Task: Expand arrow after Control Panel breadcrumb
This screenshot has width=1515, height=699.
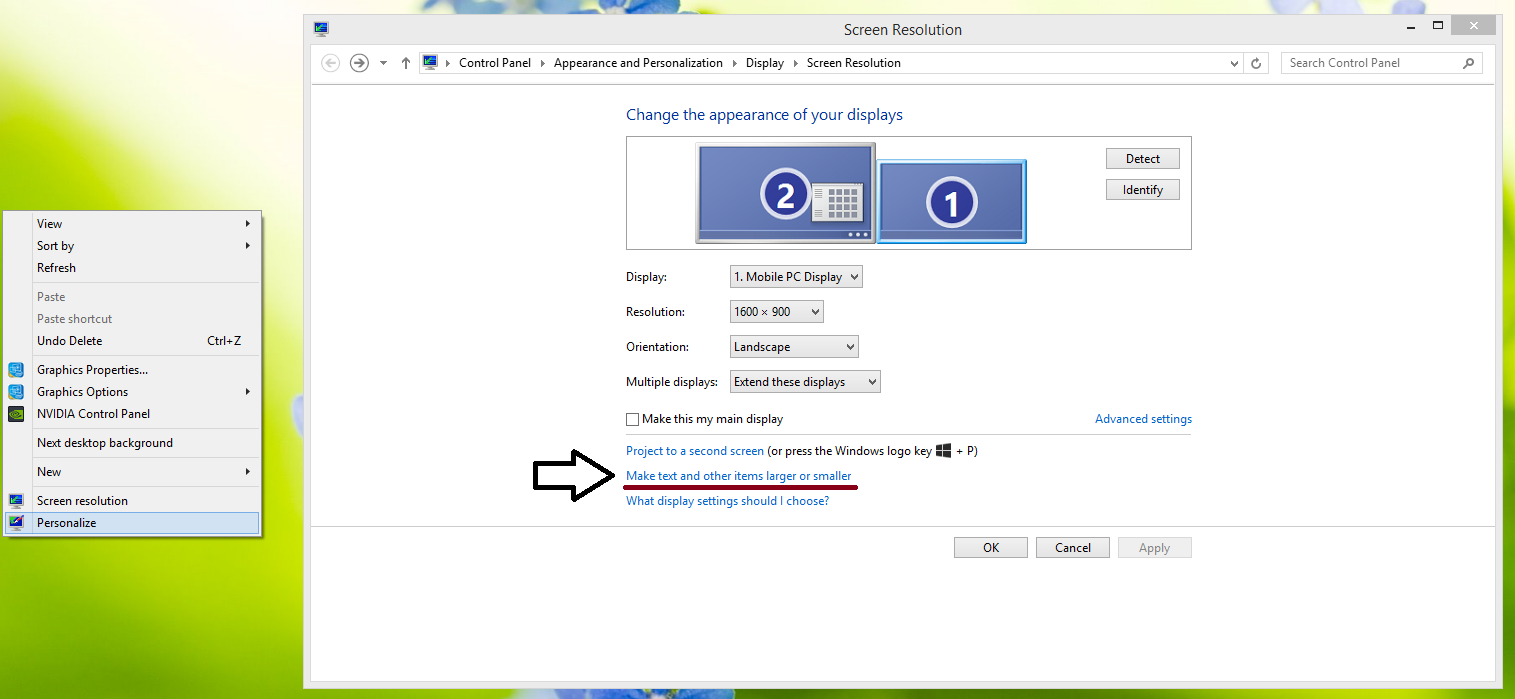Action: point(543,63)
